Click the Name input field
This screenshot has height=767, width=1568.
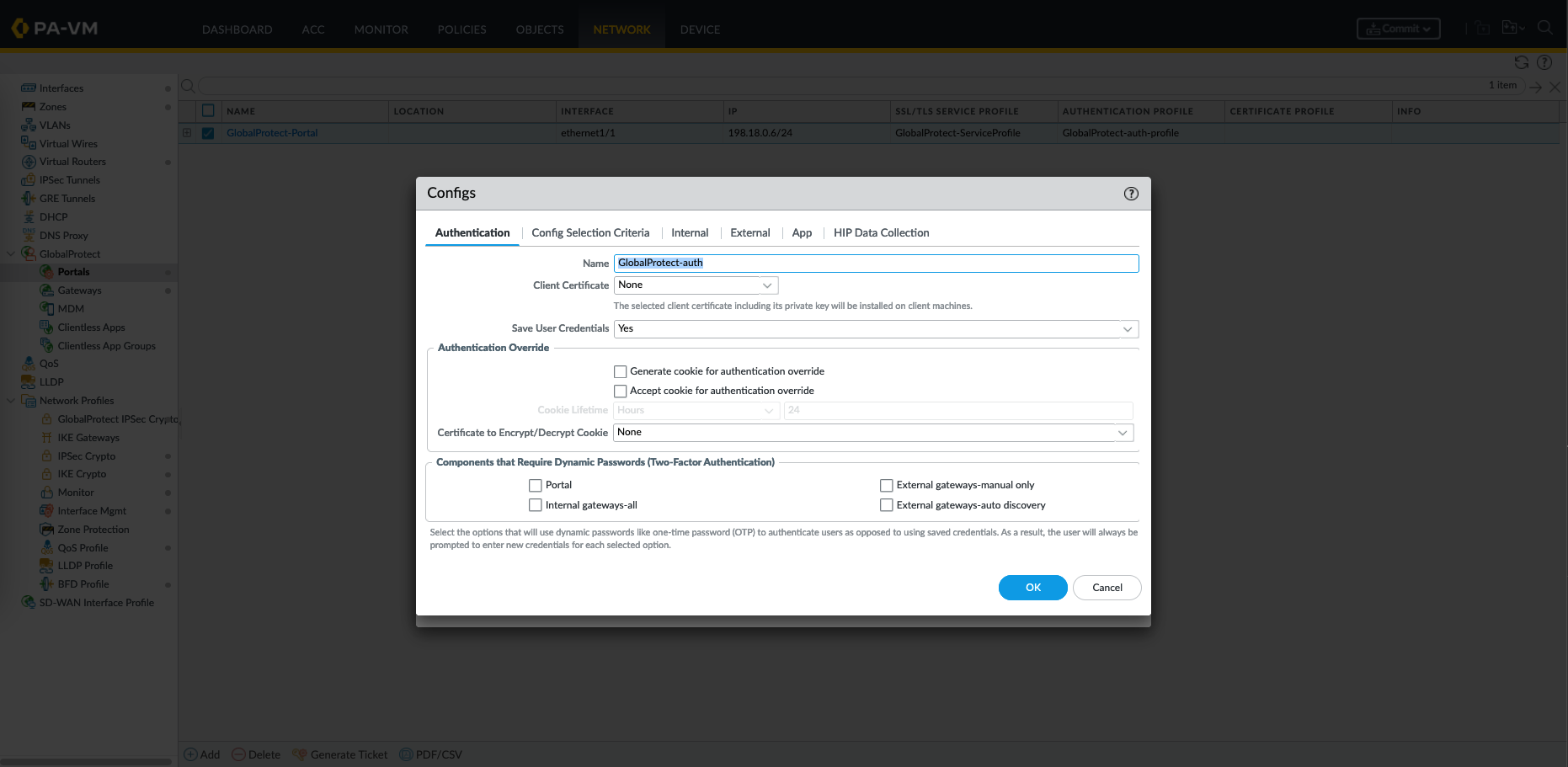(x=876, y=264)
